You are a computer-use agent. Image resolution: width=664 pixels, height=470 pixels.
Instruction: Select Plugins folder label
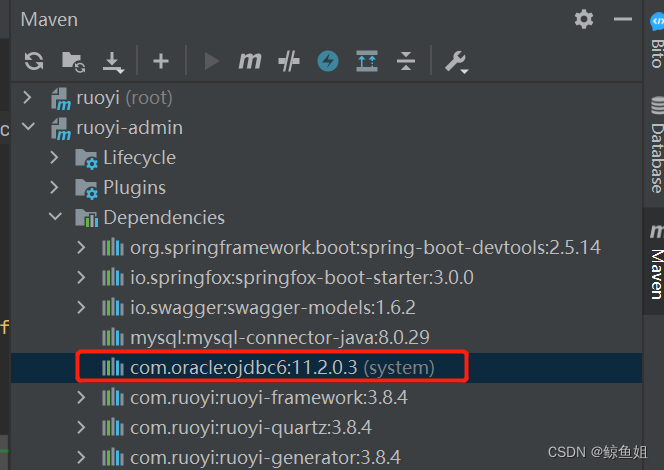click(x=134, y=188)
